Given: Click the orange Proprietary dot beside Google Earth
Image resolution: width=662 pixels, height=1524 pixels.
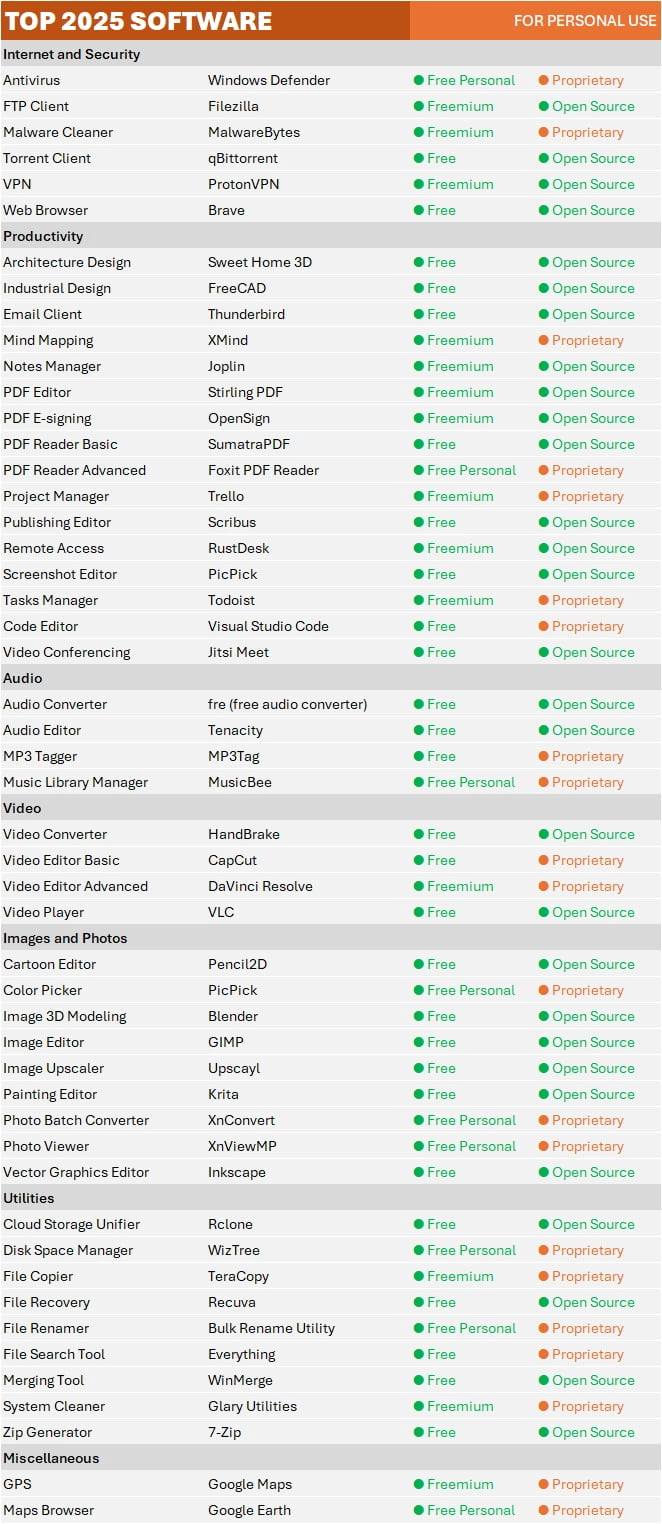Looking at the screenshot, I should pyautogui.click(x=543, y=1510).
